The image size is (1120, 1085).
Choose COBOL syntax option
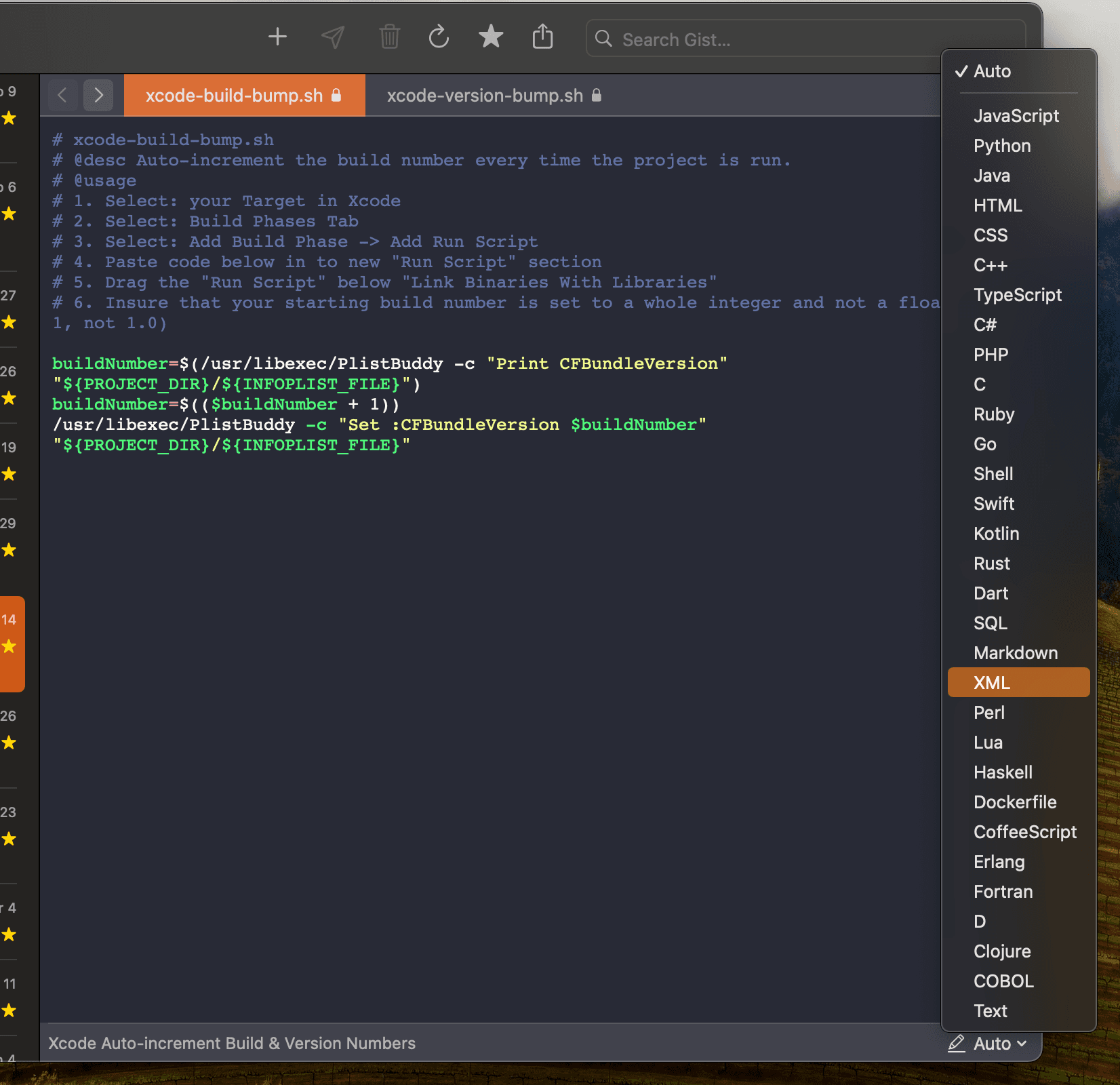point(1018,981)
